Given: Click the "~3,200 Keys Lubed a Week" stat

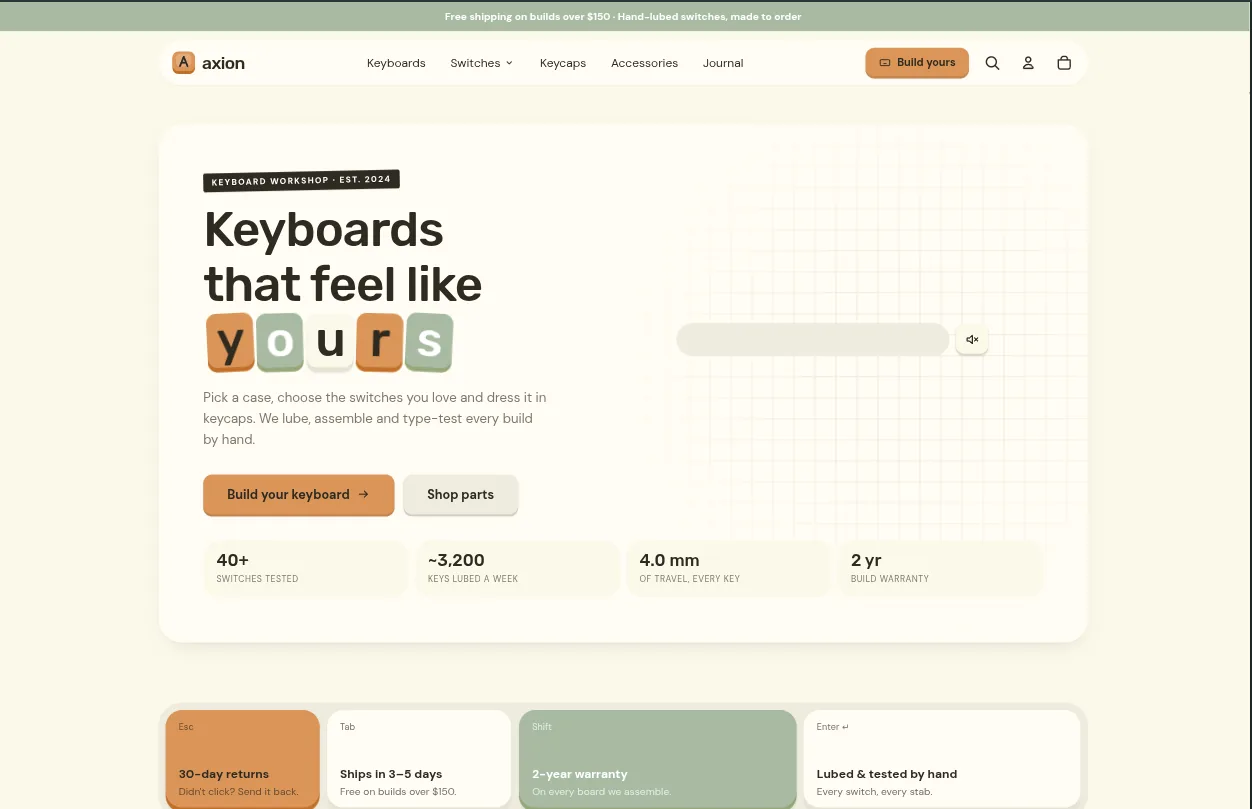Looking at the screenshot, I should [x=517, y=568].
